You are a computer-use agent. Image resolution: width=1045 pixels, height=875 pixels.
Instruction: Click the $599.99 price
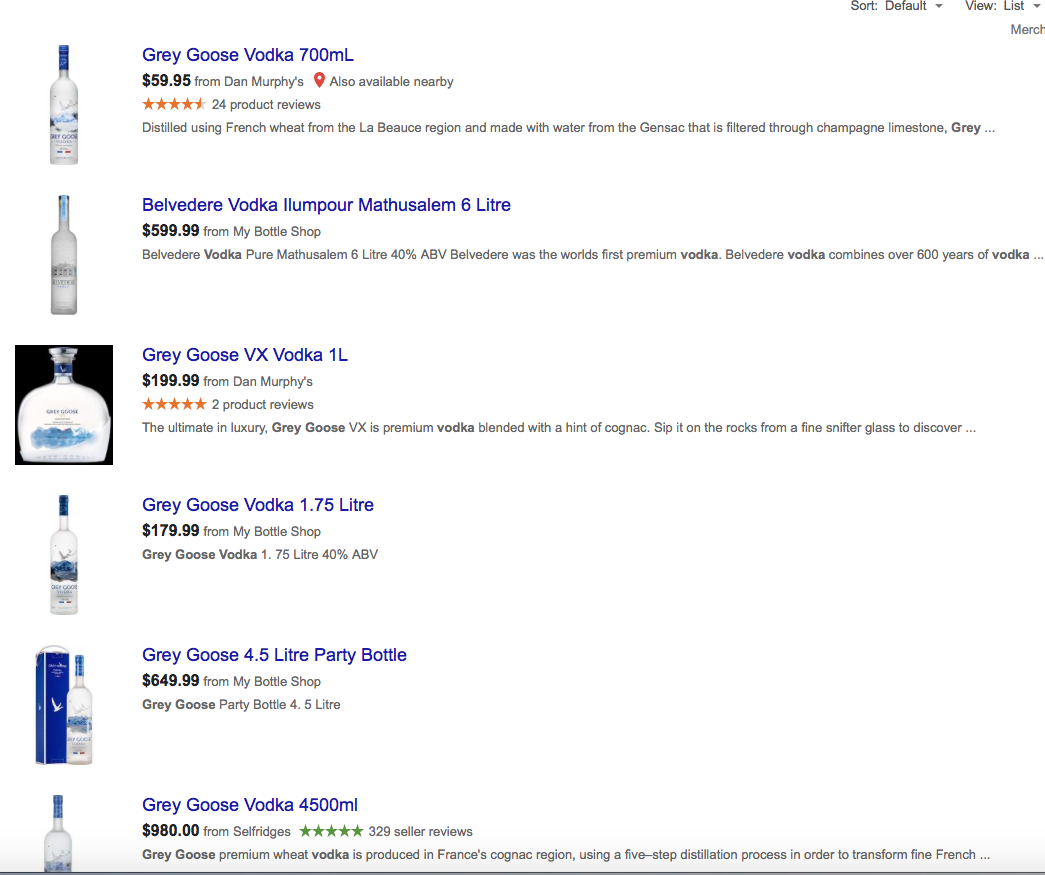[171, 231]
